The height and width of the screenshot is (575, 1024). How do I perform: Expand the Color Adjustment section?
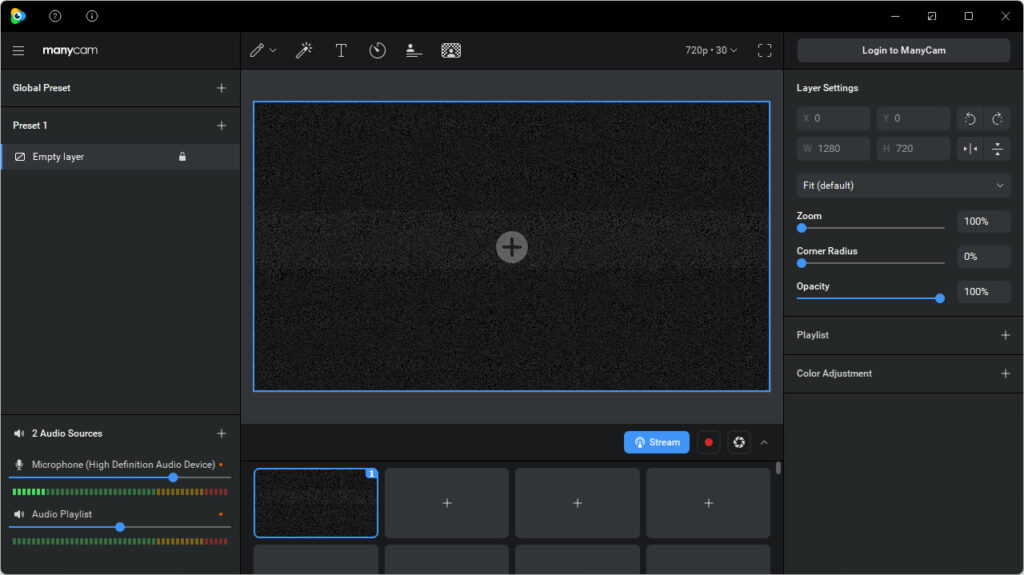coord(1005,374)
